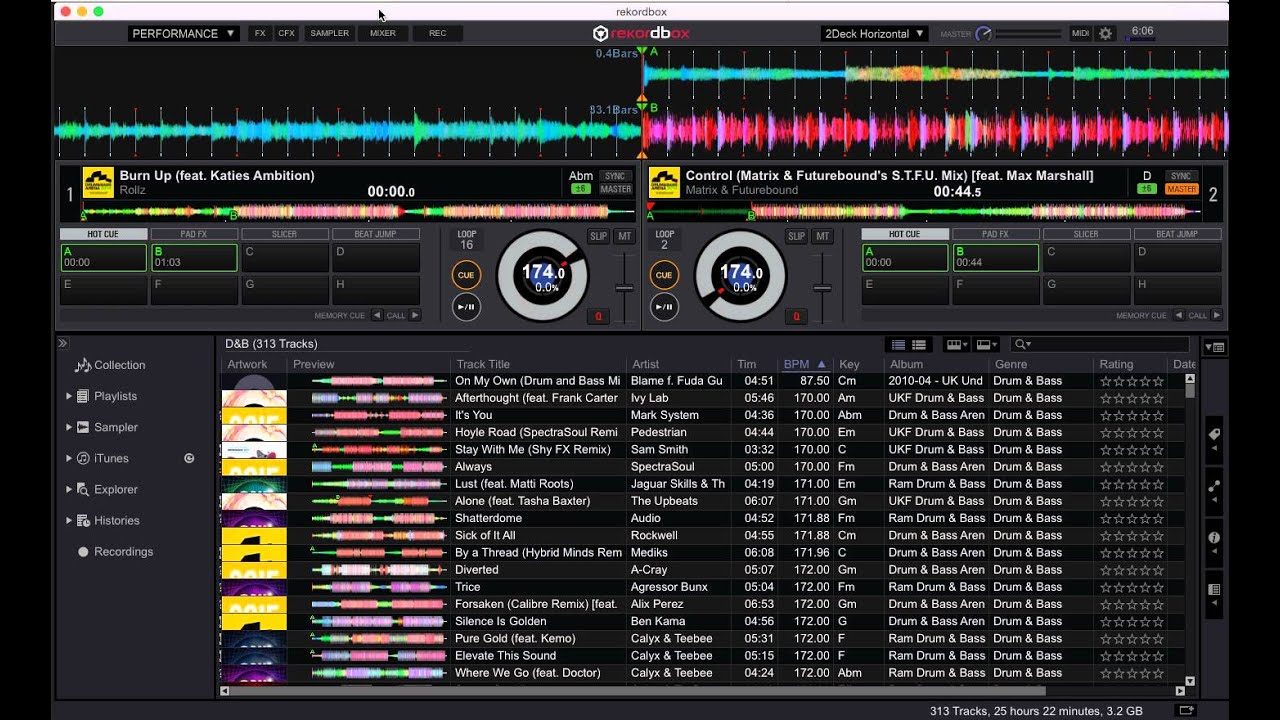Toggle quantize Q on deck 1

point(598,316)
